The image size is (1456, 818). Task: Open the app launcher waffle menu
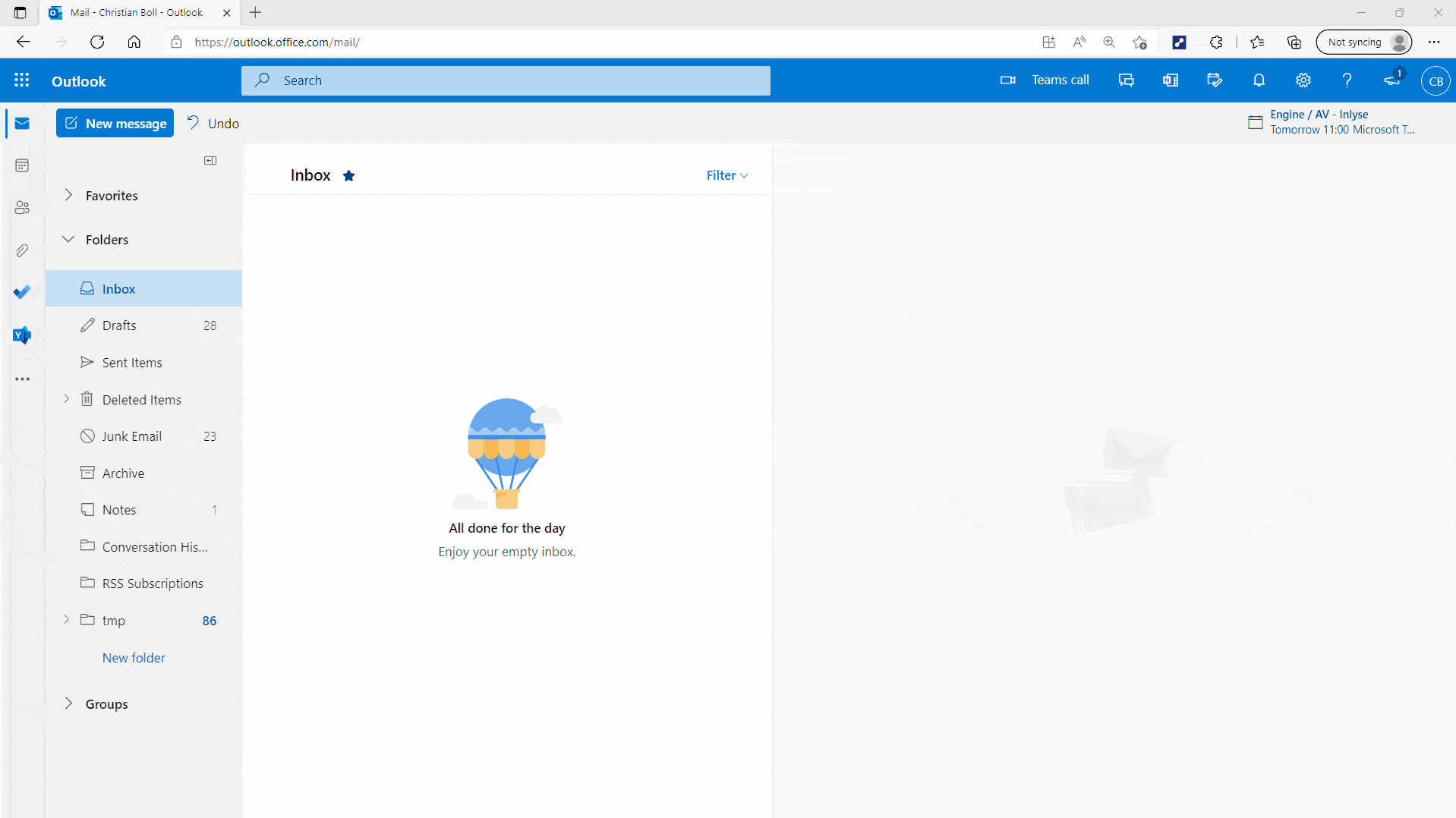[x=22, y=80]
